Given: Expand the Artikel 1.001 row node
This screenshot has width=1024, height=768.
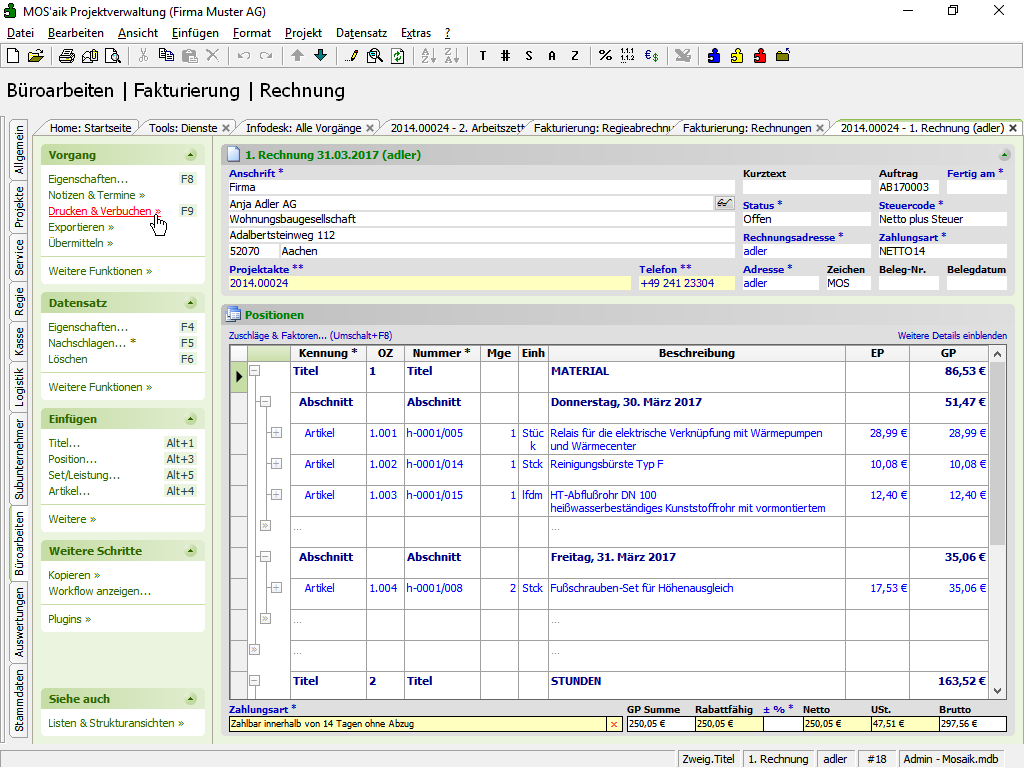Looking at the screenshot, I should [276, 433].
